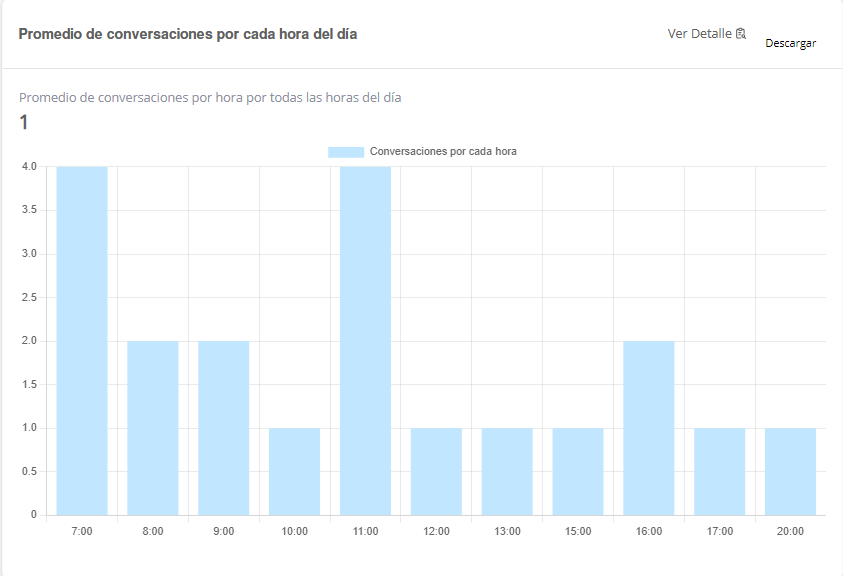This screenshot has width=843, height=576.
Task: Click the average value '1' under the subtitle
Action: click(x=24, y=123)
